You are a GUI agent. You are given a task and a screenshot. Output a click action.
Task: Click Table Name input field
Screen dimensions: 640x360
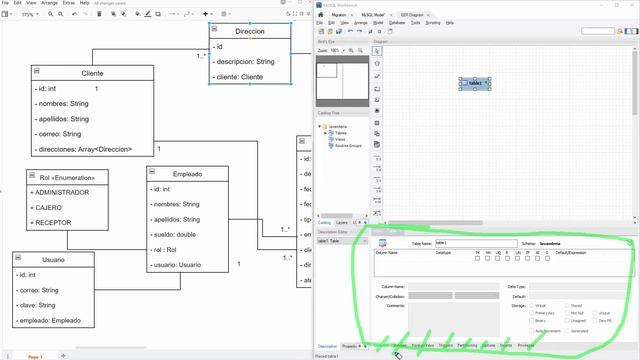pyautogui.click(x=476, y=243)
